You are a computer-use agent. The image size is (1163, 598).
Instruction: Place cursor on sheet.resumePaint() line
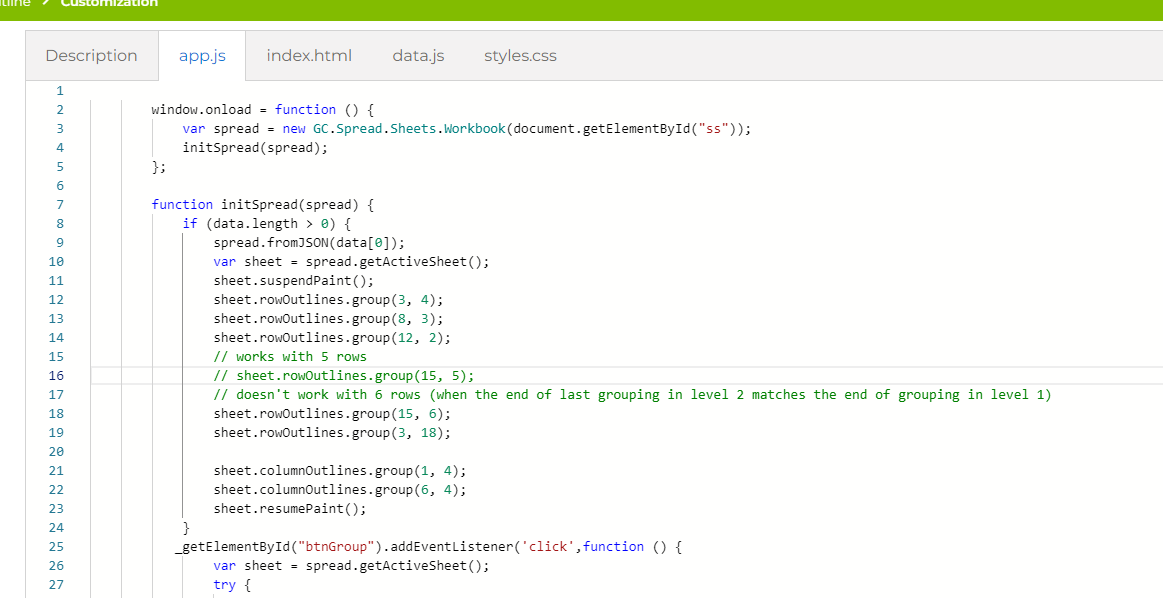pyautogui.click(x=289, y=508)
